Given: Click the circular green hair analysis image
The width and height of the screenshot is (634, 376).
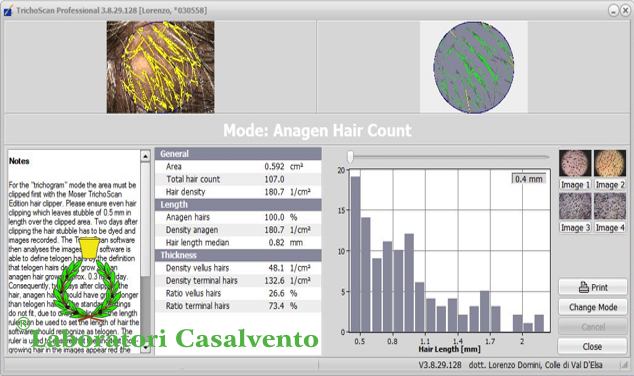Looking at the screenshot, I should (x=473, y=67).
